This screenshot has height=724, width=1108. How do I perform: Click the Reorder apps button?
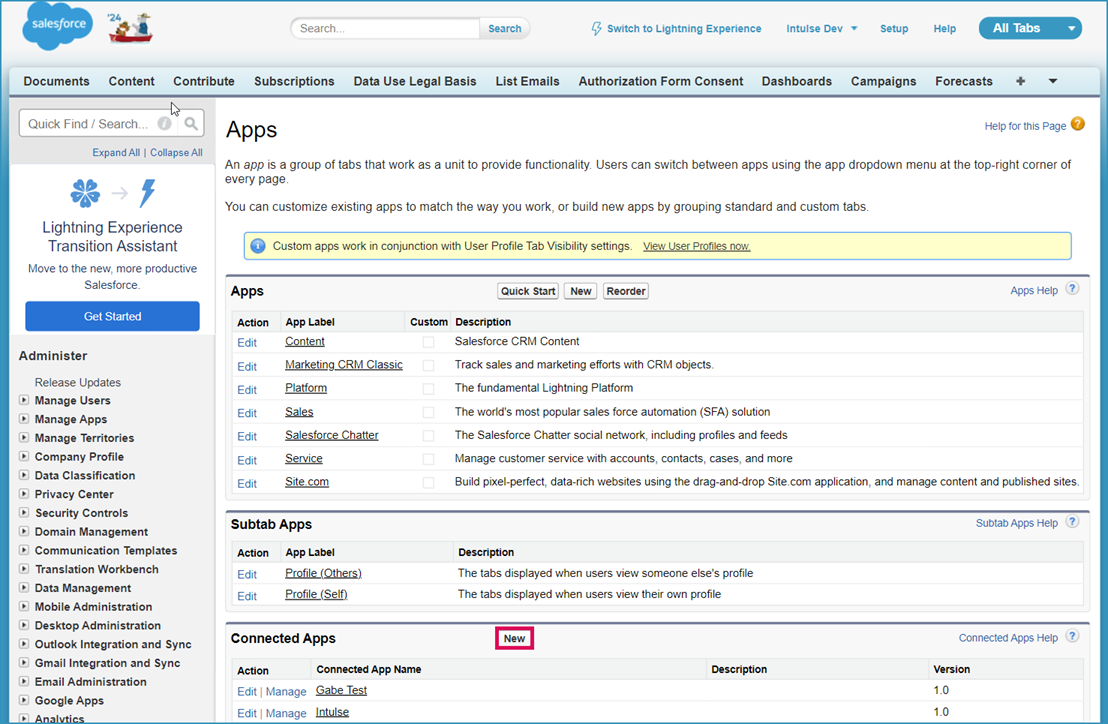pos(626,291)
